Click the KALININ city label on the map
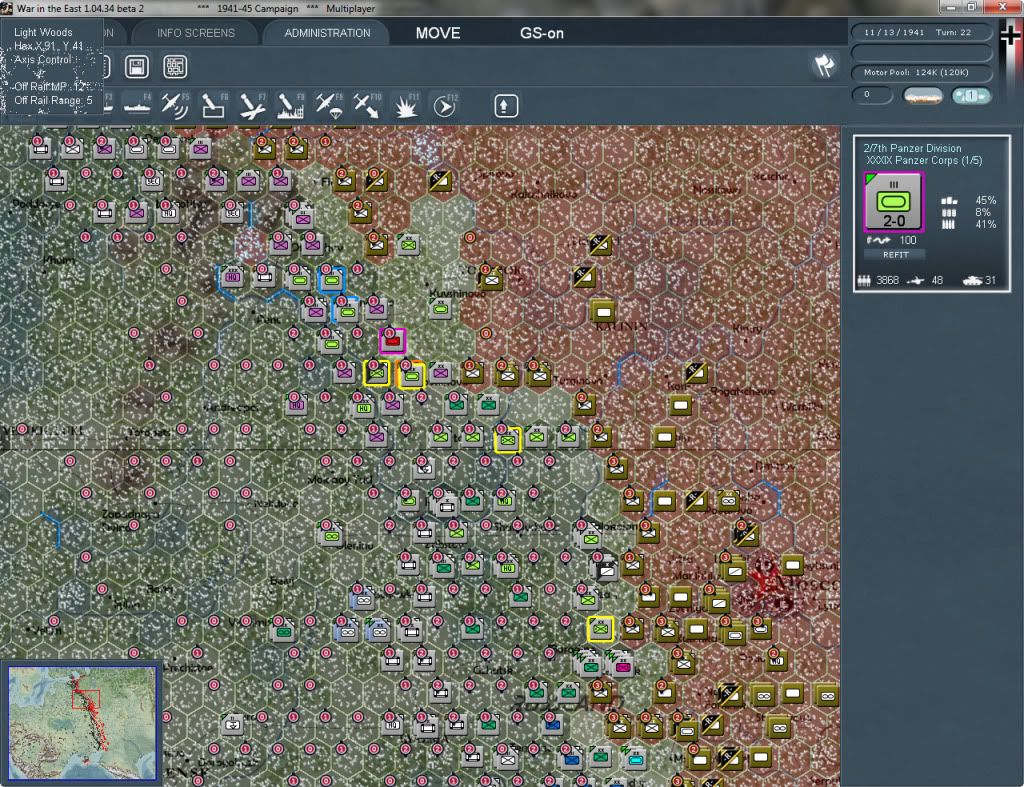The width and height of the screenshot is (1024, 787). coord(621,326)
